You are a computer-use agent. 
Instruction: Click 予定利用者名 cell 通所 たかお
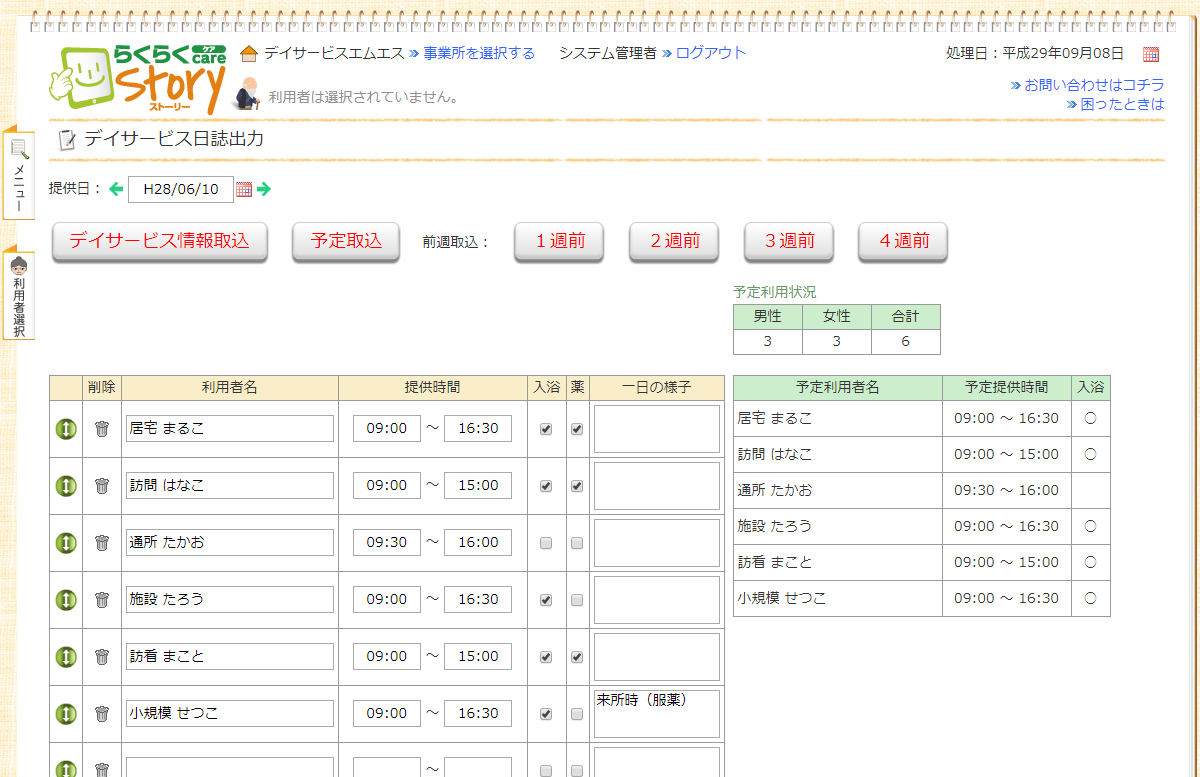[838, 491]
